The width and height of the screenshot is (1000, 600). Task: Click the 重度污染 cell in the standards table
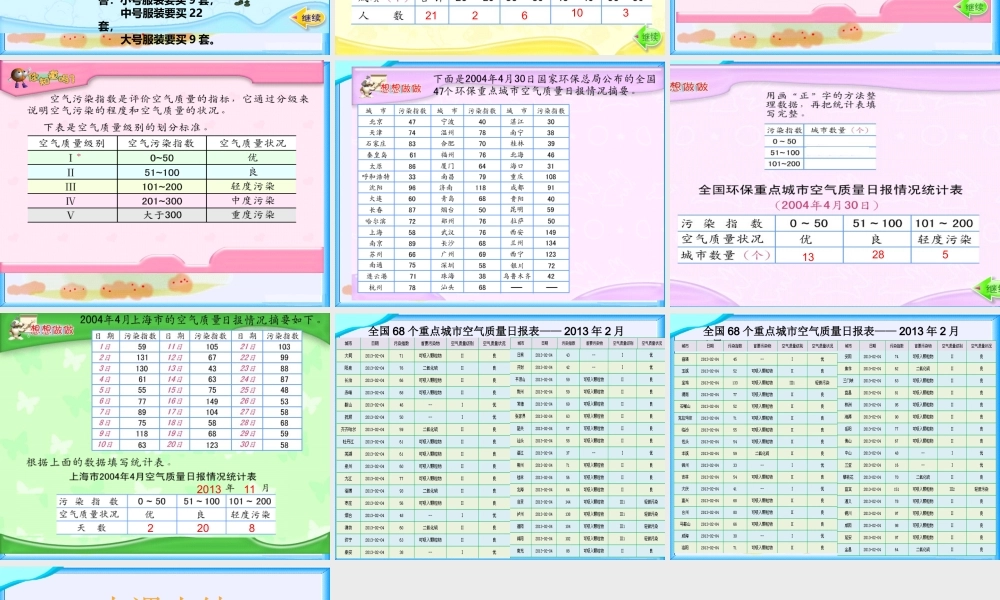(253, 215)
